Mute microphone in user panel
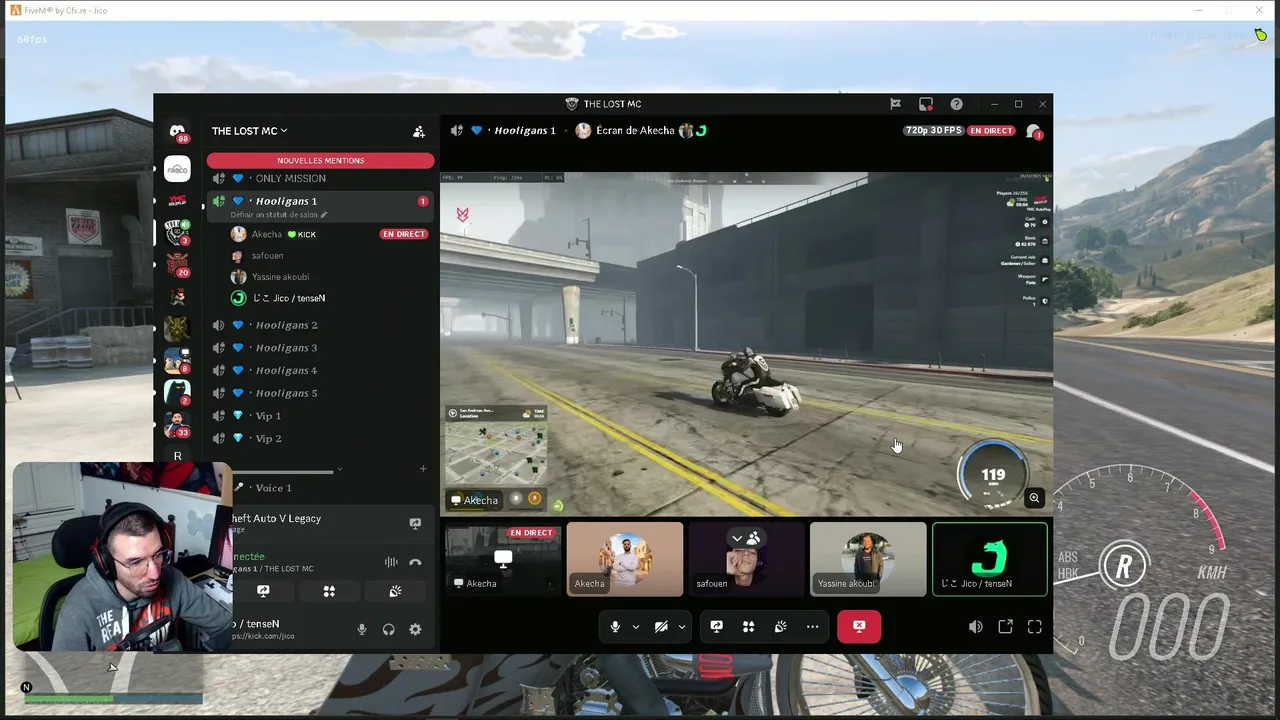Viewport: 1280px width, 720px height. coord(362,629)
